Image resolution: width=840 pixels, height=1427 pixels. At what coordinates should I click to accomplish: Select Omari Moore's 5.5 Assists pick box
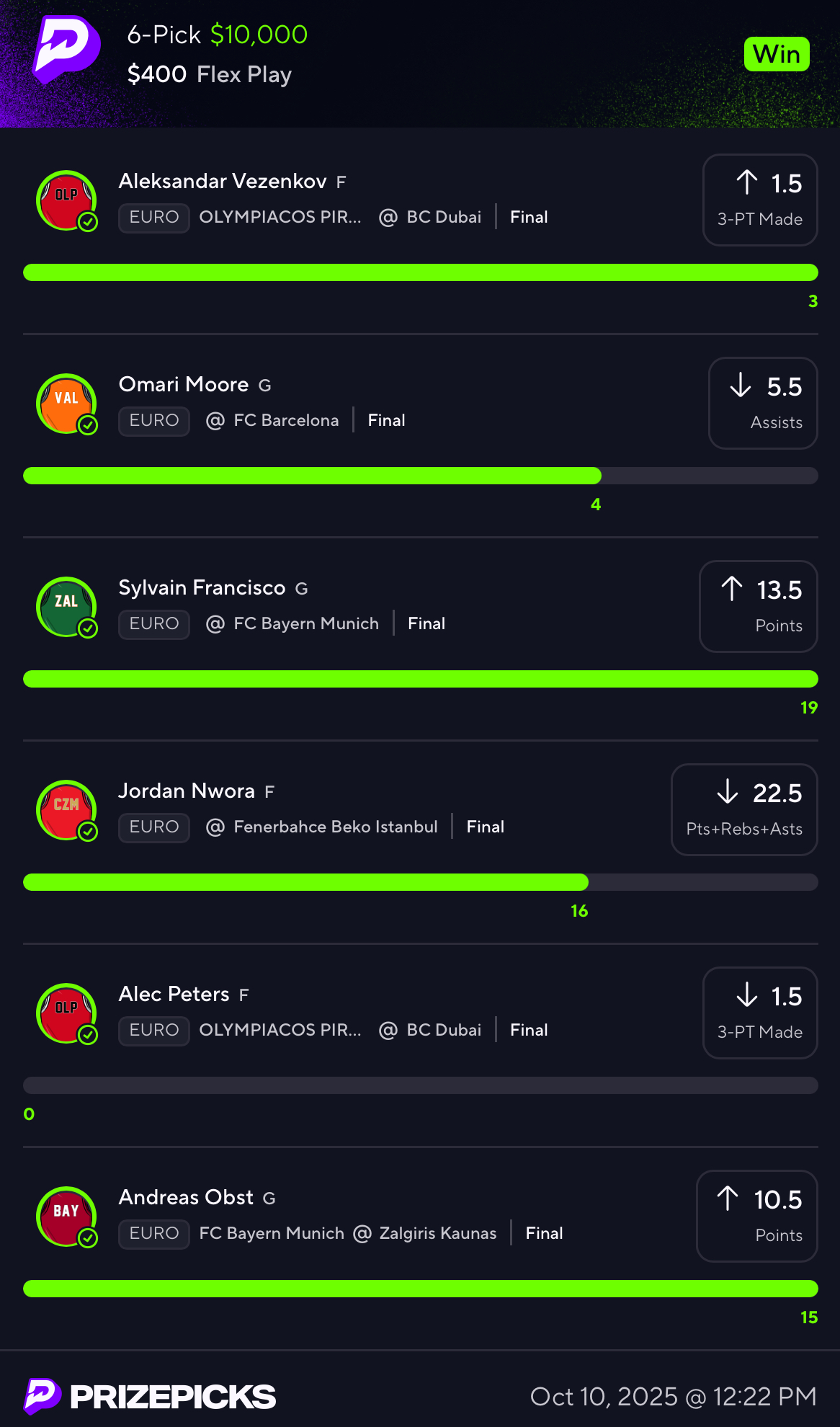point(762,403)
